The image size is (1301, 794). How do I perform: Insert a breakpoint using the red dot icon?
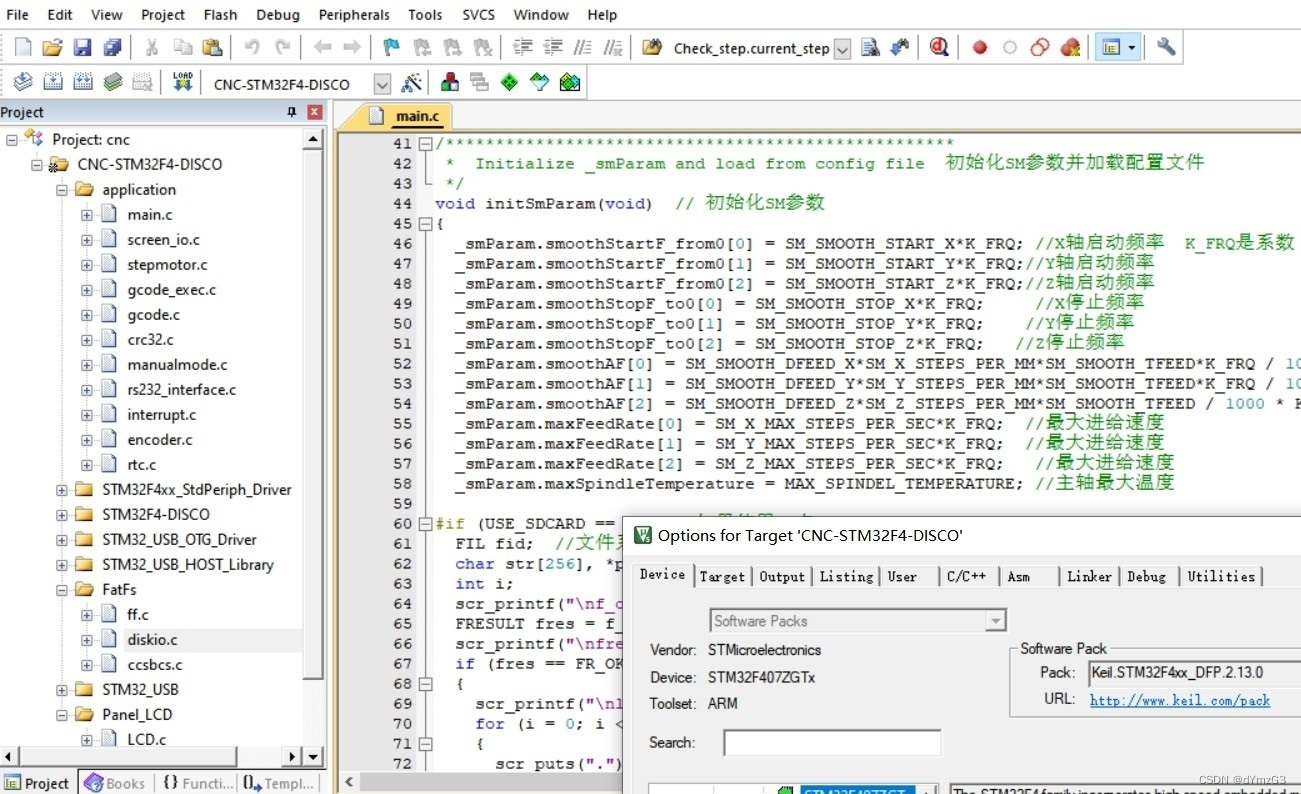980,47
